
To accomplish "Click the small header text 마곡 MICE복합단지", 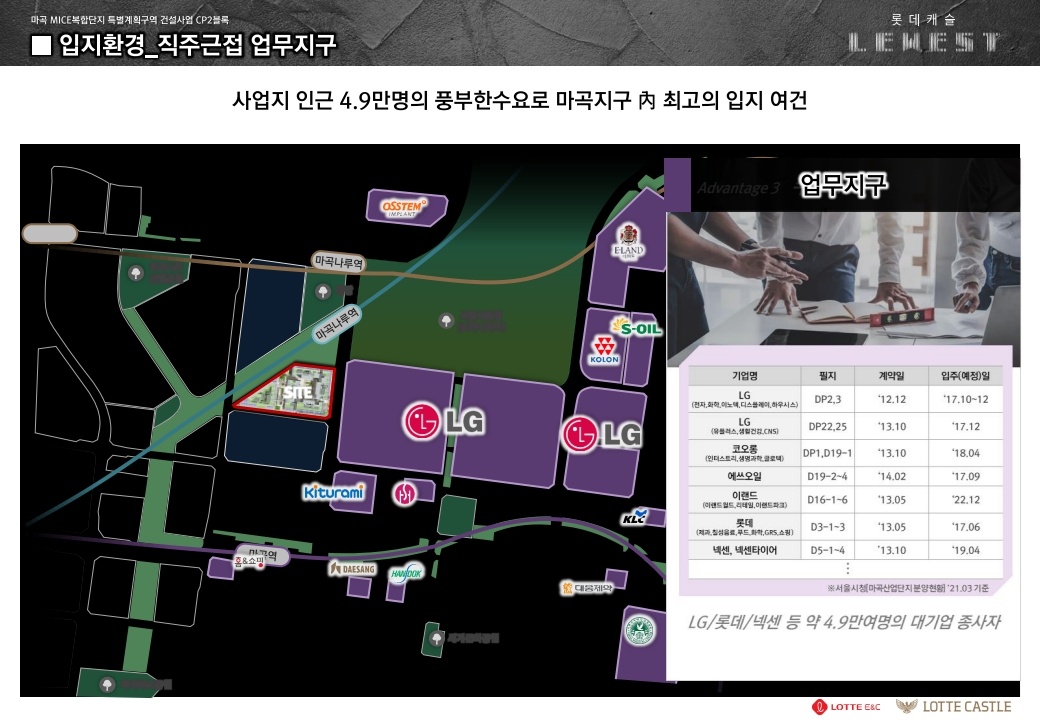I will pos(129,20).
